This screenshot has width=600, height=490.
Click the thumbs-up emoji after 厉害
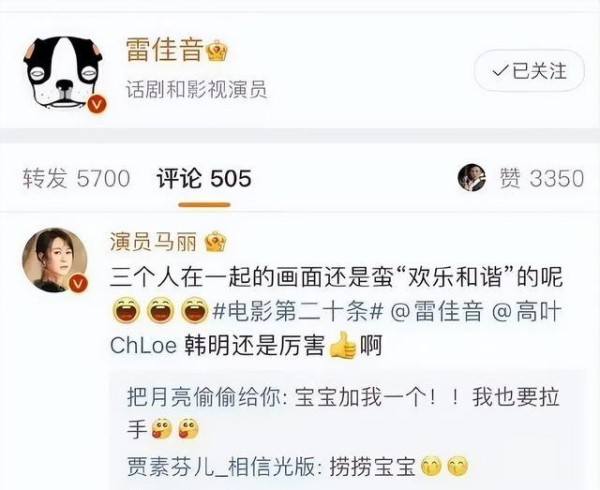tap(343, 345)
